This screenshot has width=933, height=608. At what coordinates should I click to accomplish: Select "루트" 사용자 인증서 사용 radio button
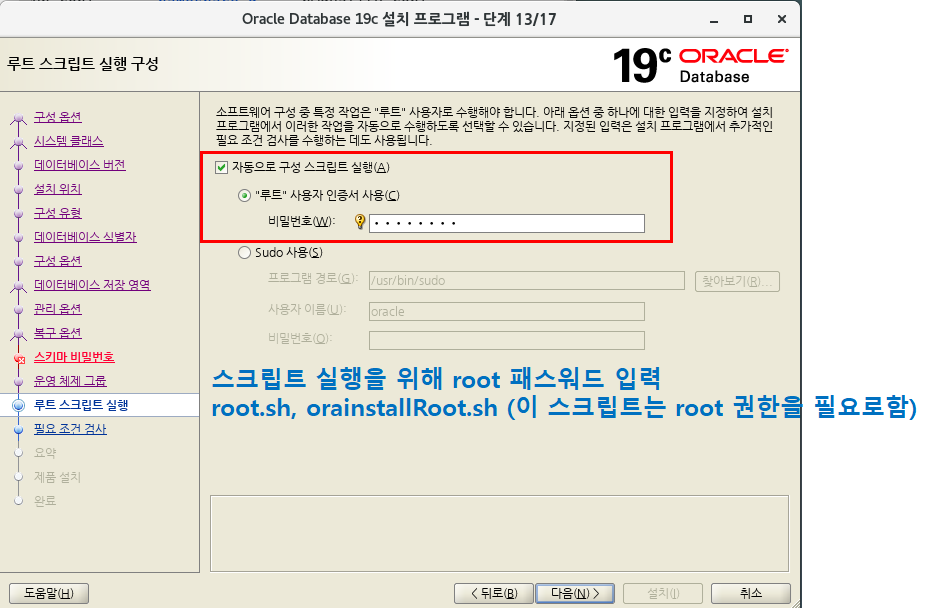tap(244, 195)
